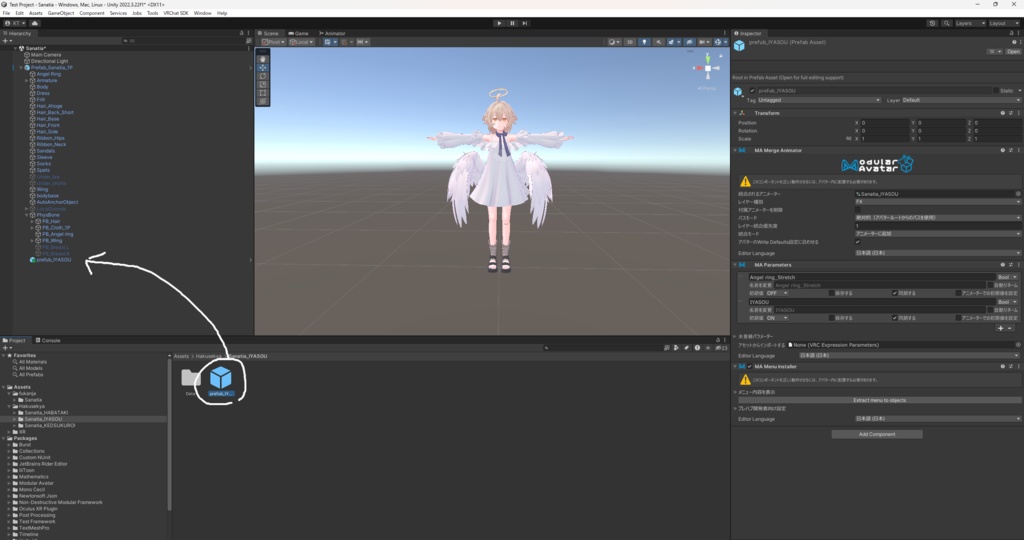Open the FX layer type dropdown

pyautogui.click(x=938, y=202)
